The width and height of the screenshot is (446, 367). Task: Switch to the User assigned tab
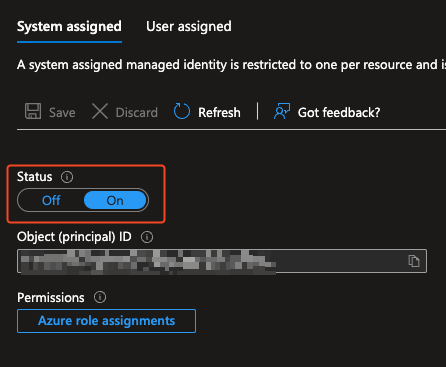pos(189,26)
